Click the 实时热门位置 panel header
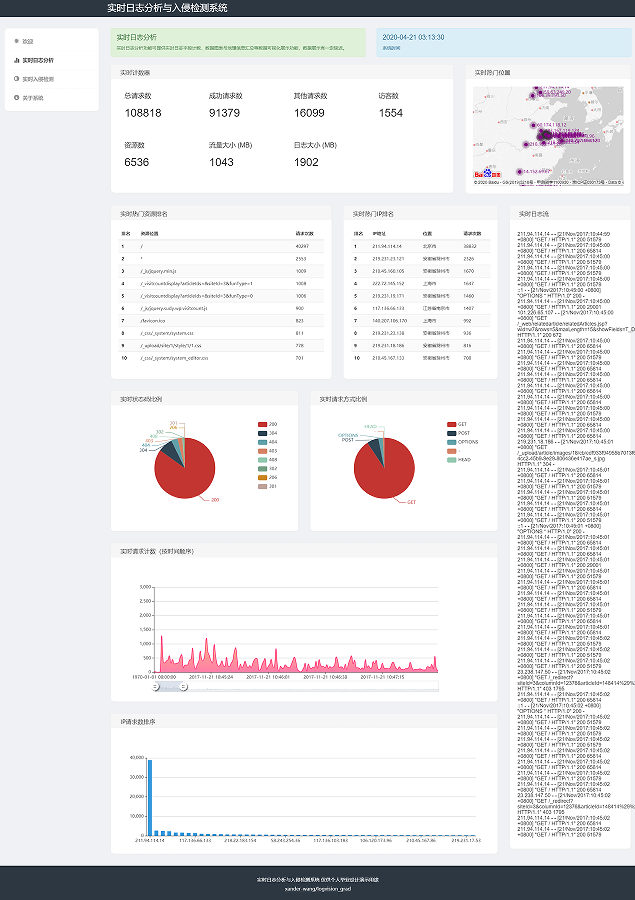The width and height of the screenshot is (635, 900). point(548,72)
